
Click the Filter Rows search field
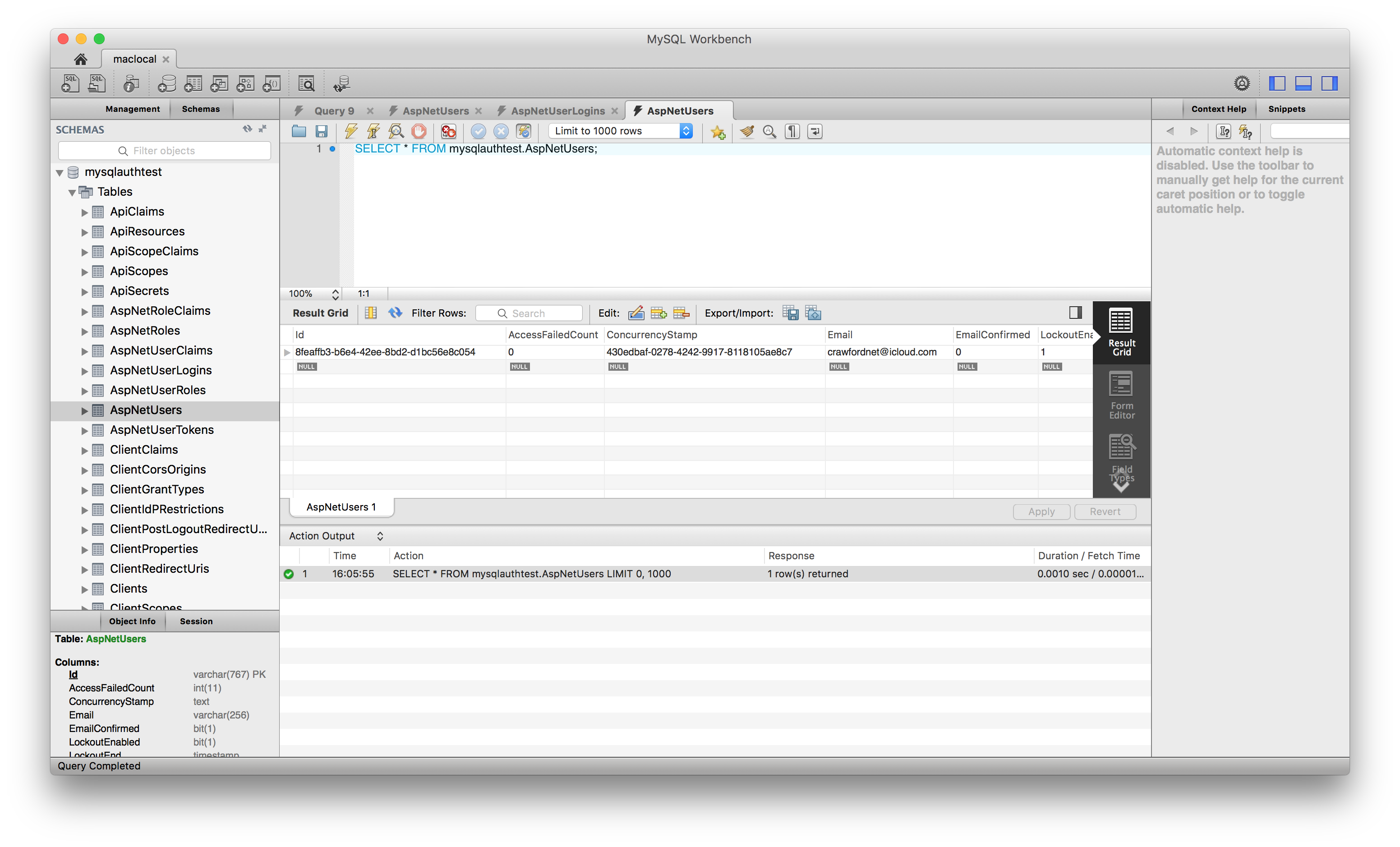(529, 313)
